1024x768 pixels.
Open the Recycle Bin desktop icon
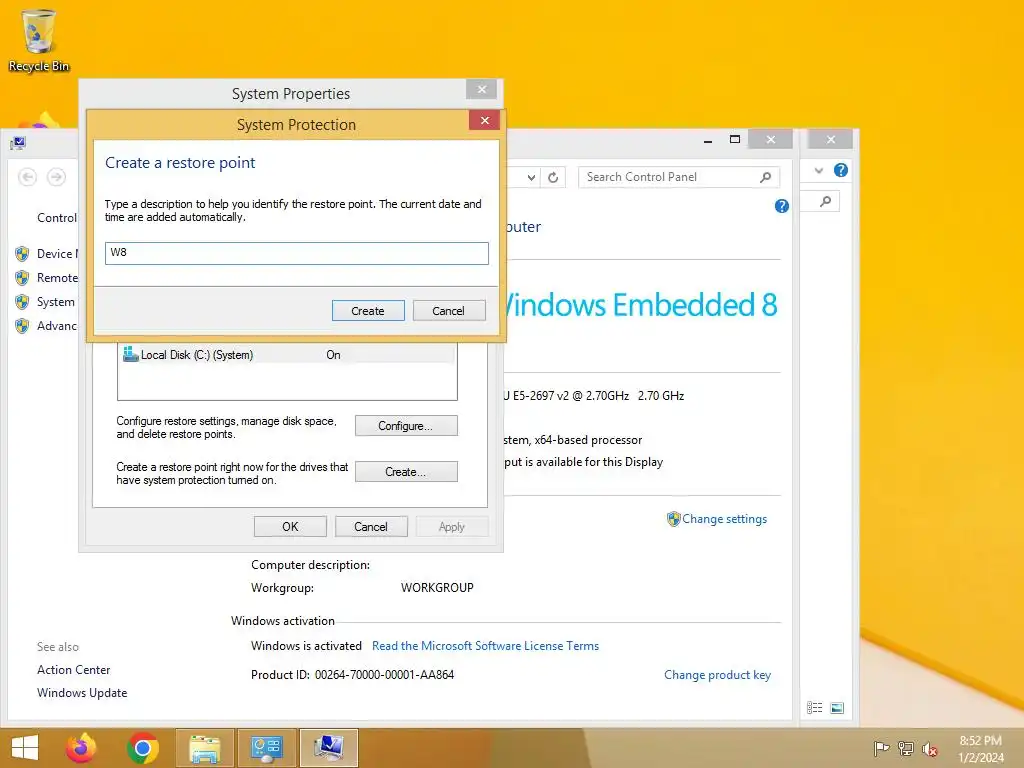click(x=39, y=40)
